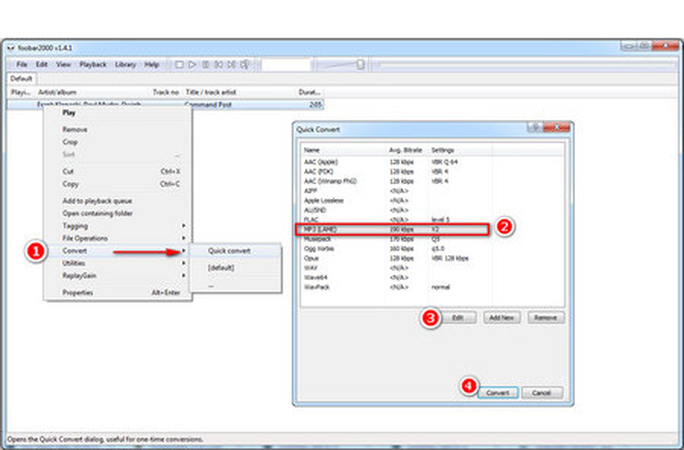Expand the ReplayGain submenu
The height and width of the screenshot is (450, 684).
[118, 276]
